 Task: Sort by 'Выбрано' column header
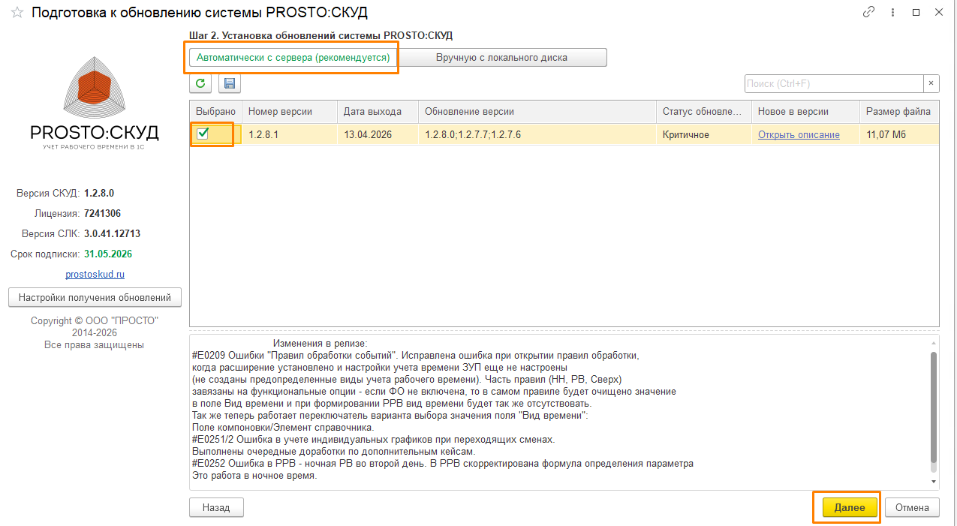click(x=215, y=112)
